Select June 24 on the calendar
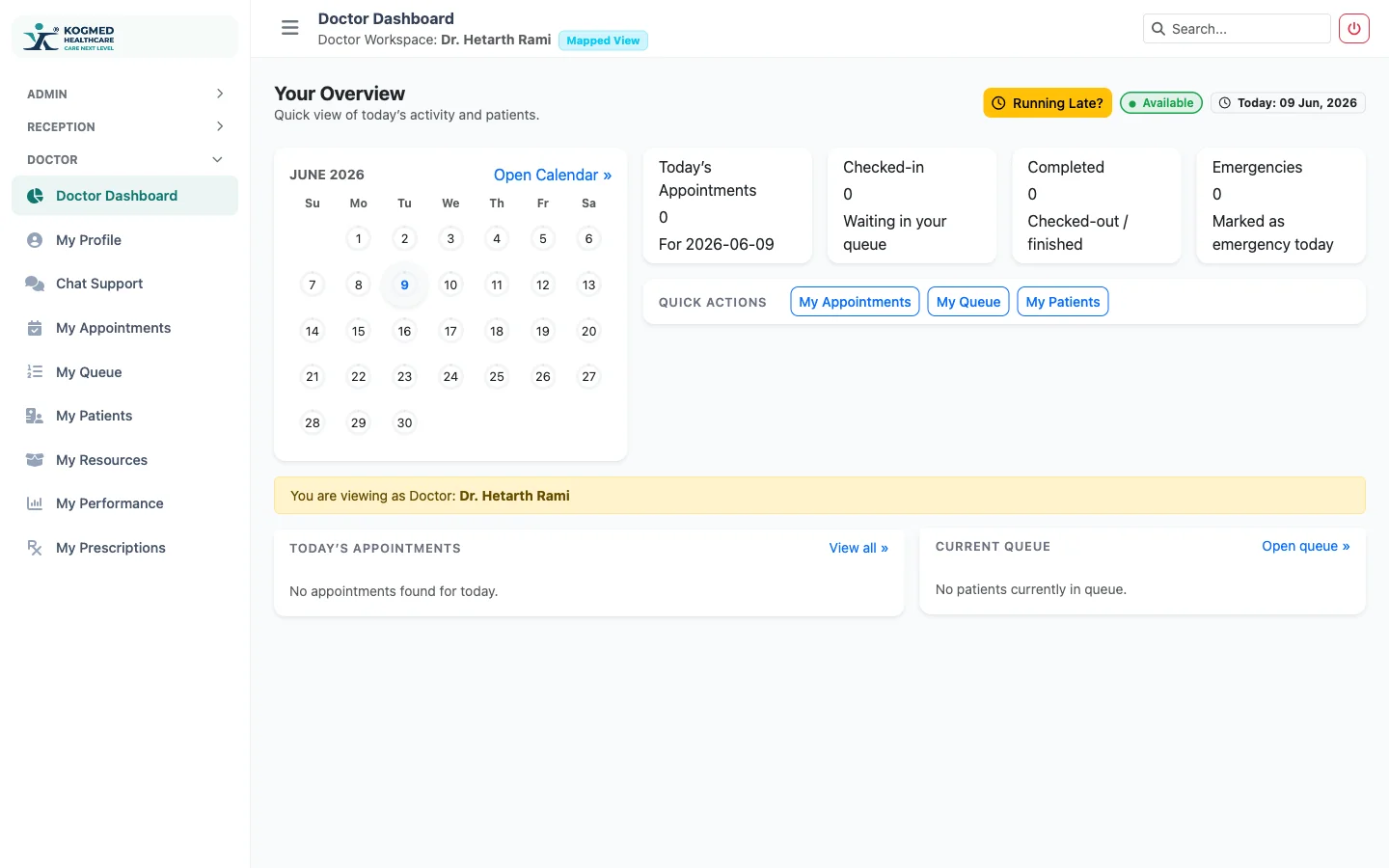The image size is (1389, 868). pyautogui.click(x=450, y=376)
